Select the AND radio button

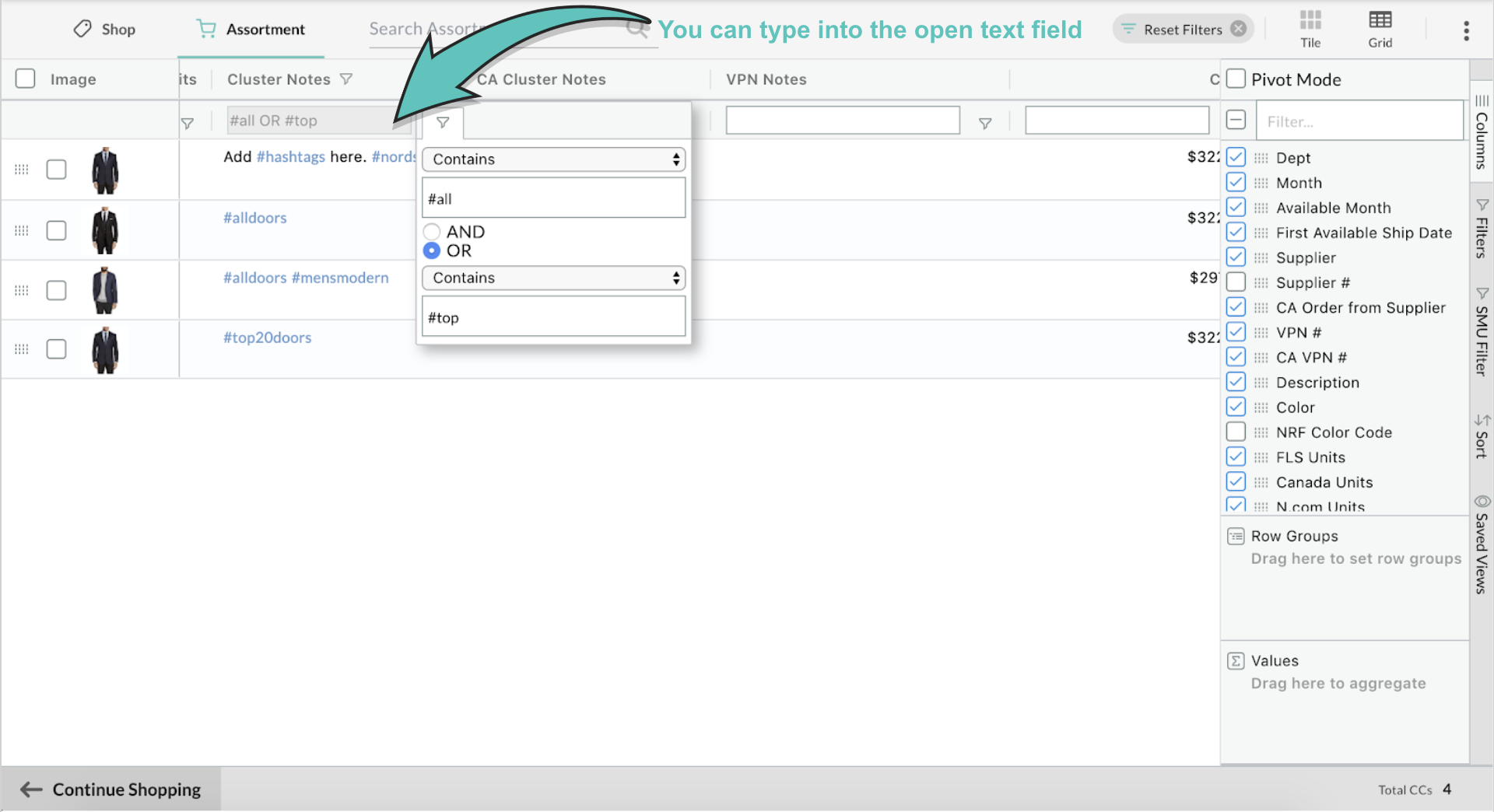pos(432,232)
